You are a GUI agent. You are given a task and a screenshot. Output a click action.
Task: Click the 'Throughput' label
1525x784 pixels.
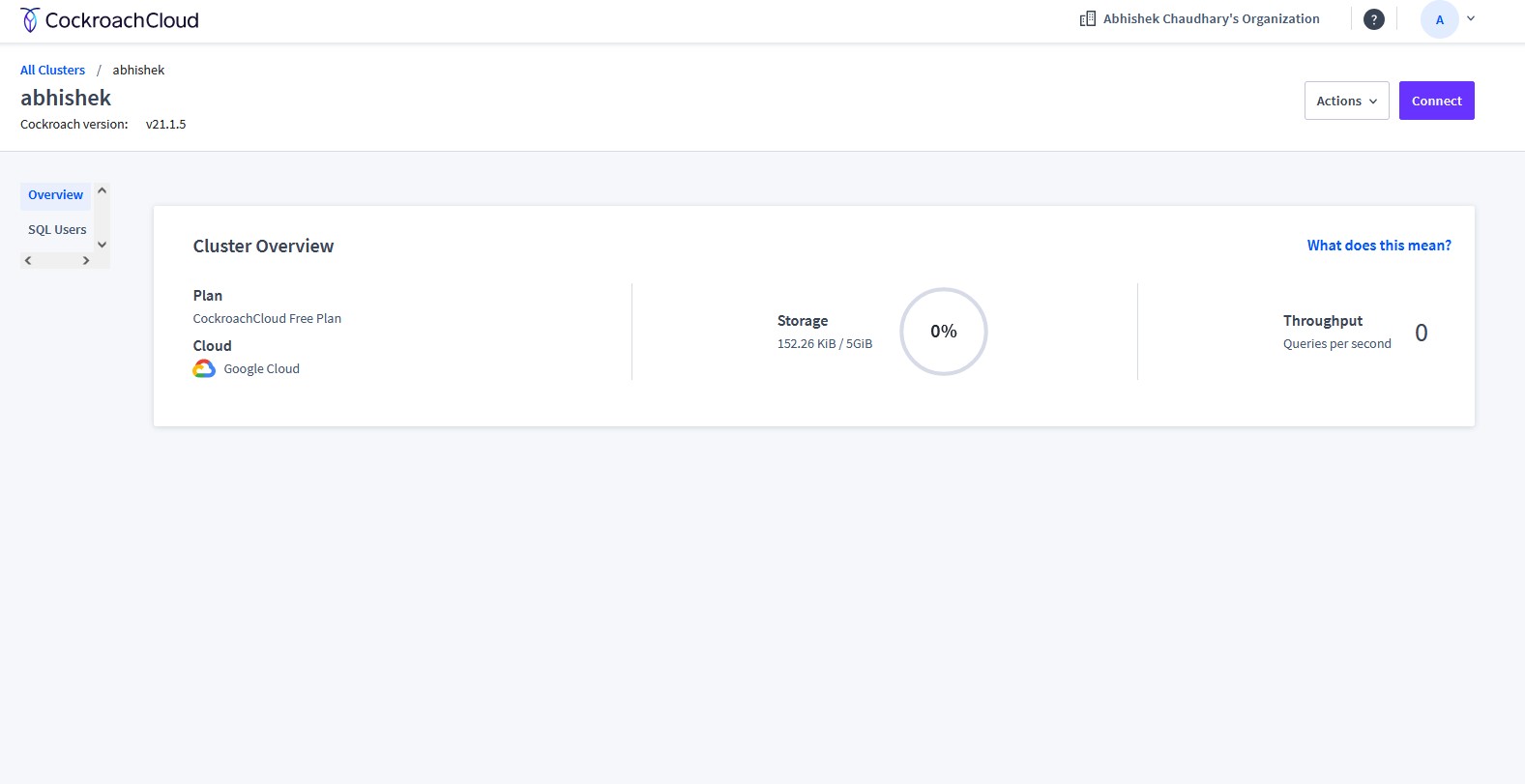1323,321
